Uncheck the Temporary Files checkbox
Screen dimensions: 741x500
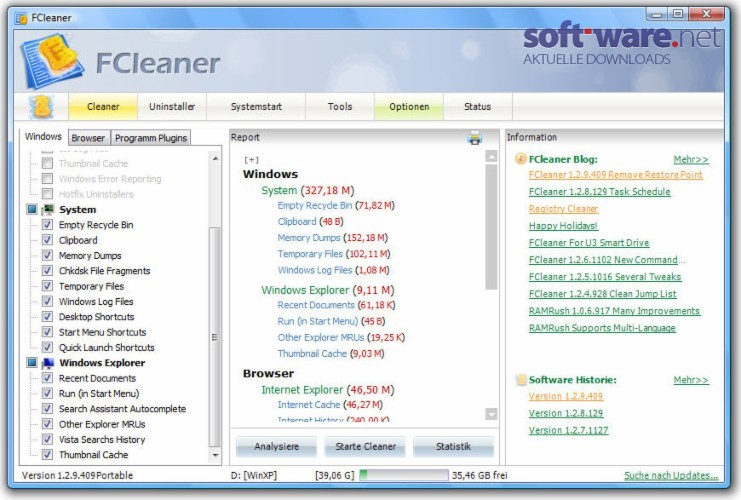pyautogui.click(x=47, y=286)
